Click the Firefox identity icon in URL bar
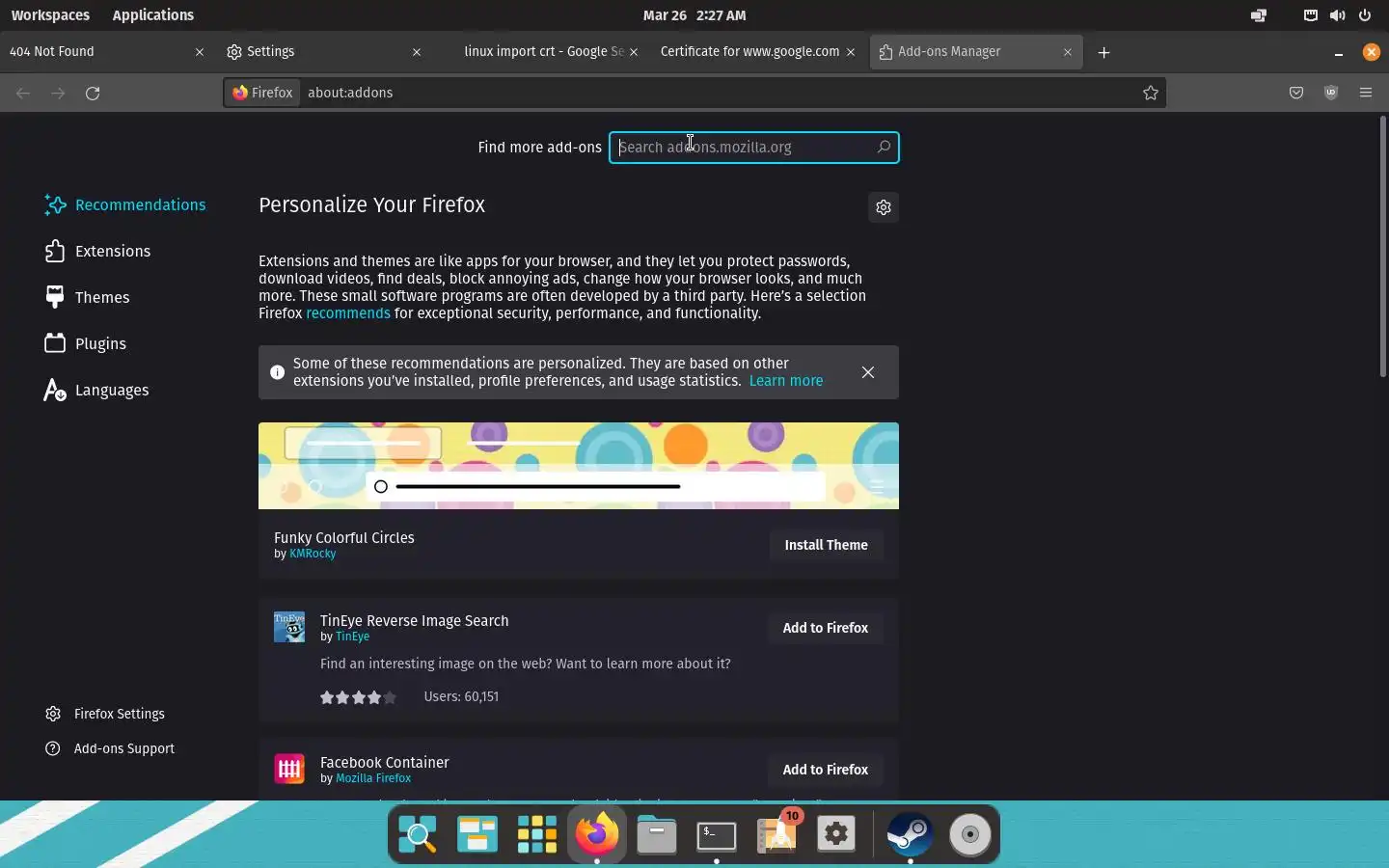 (x=262, y=93)
